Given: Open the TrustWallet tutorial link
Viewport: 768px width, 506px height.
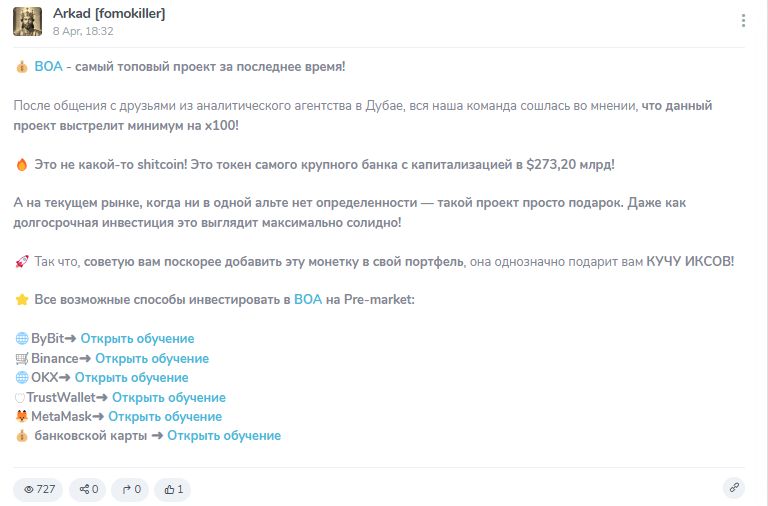Looking at the screenshot, I should [169, 397].
